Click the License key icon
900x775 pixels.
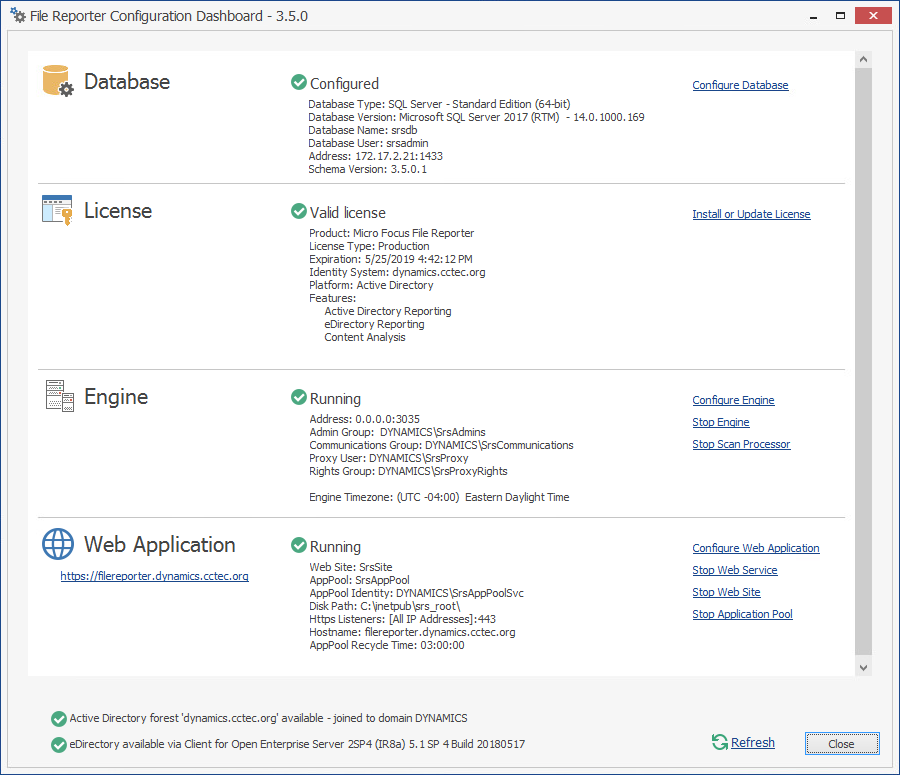click(58, 210)
